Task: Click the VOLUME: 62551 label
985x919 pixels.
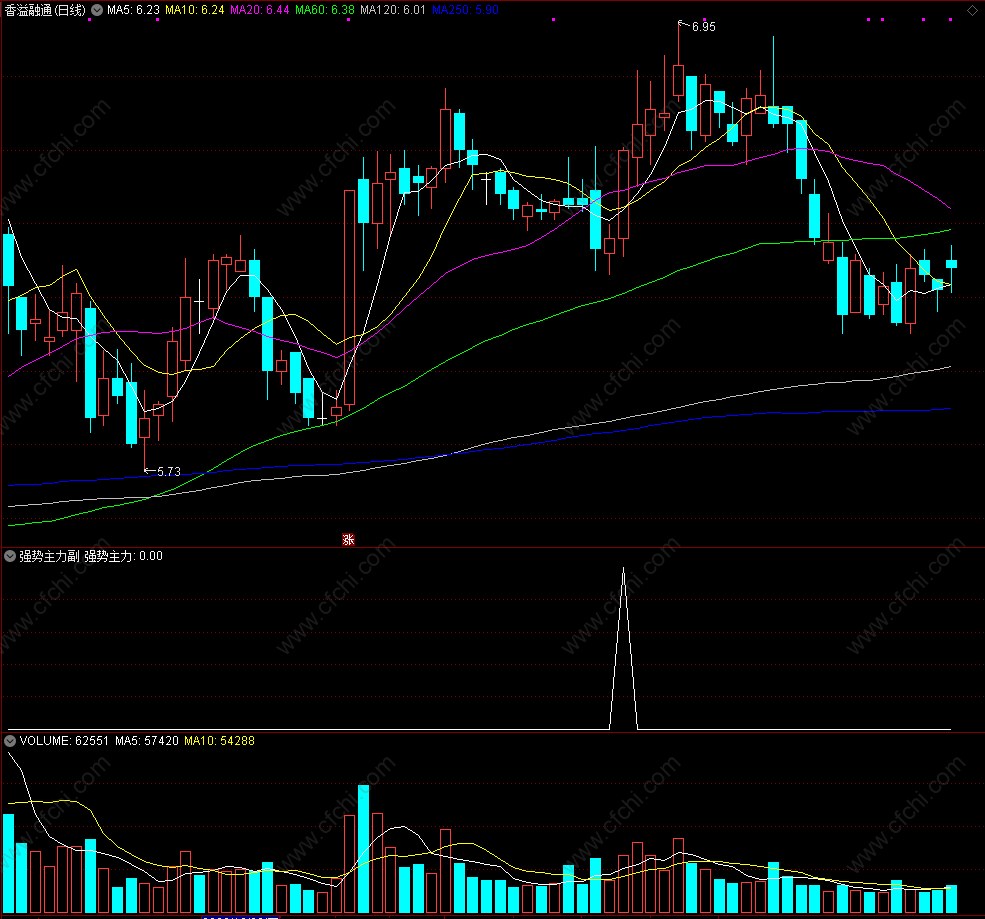Action: (x=64, y=741)
